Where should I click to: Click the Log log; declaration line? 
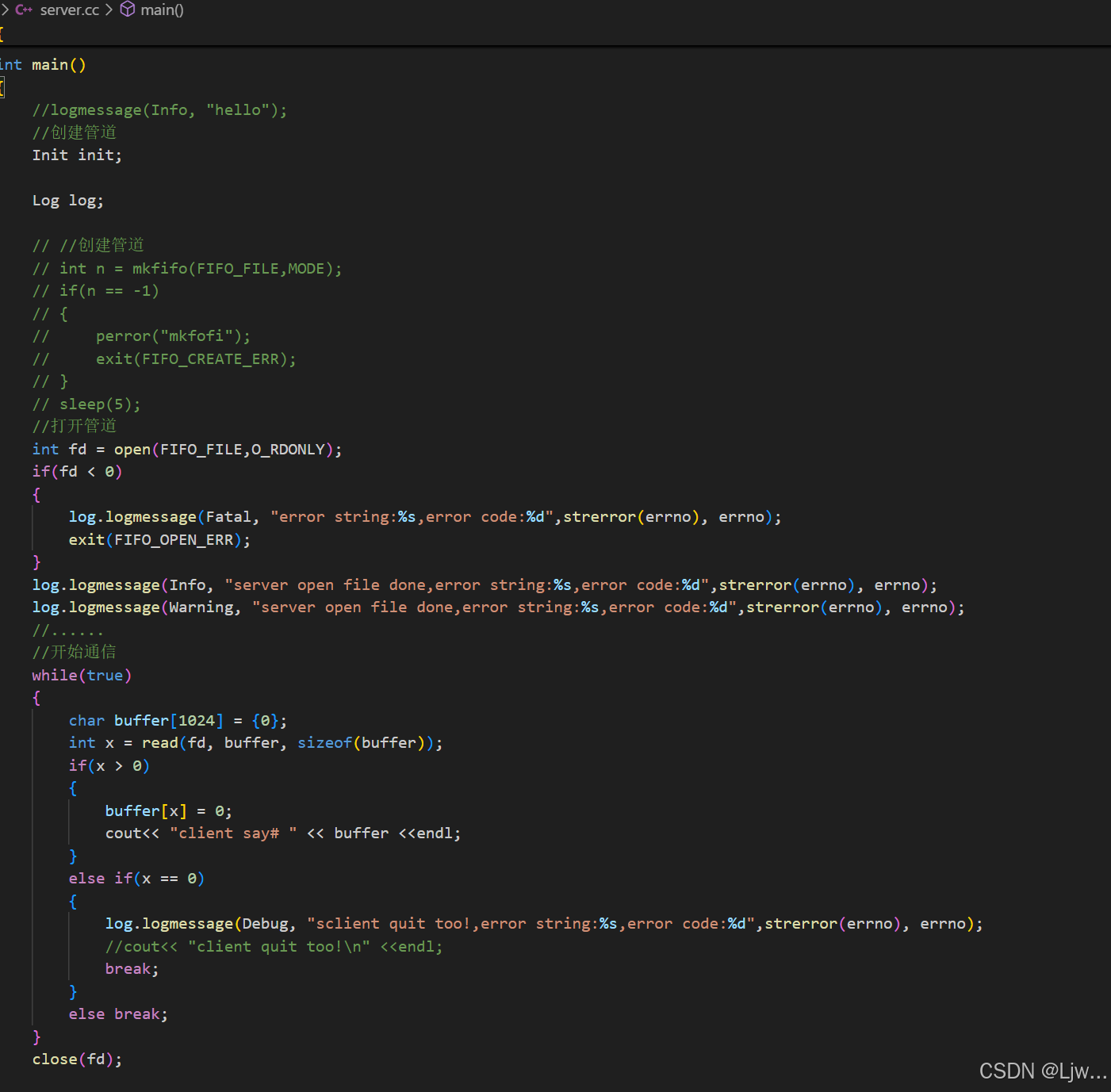67,201
